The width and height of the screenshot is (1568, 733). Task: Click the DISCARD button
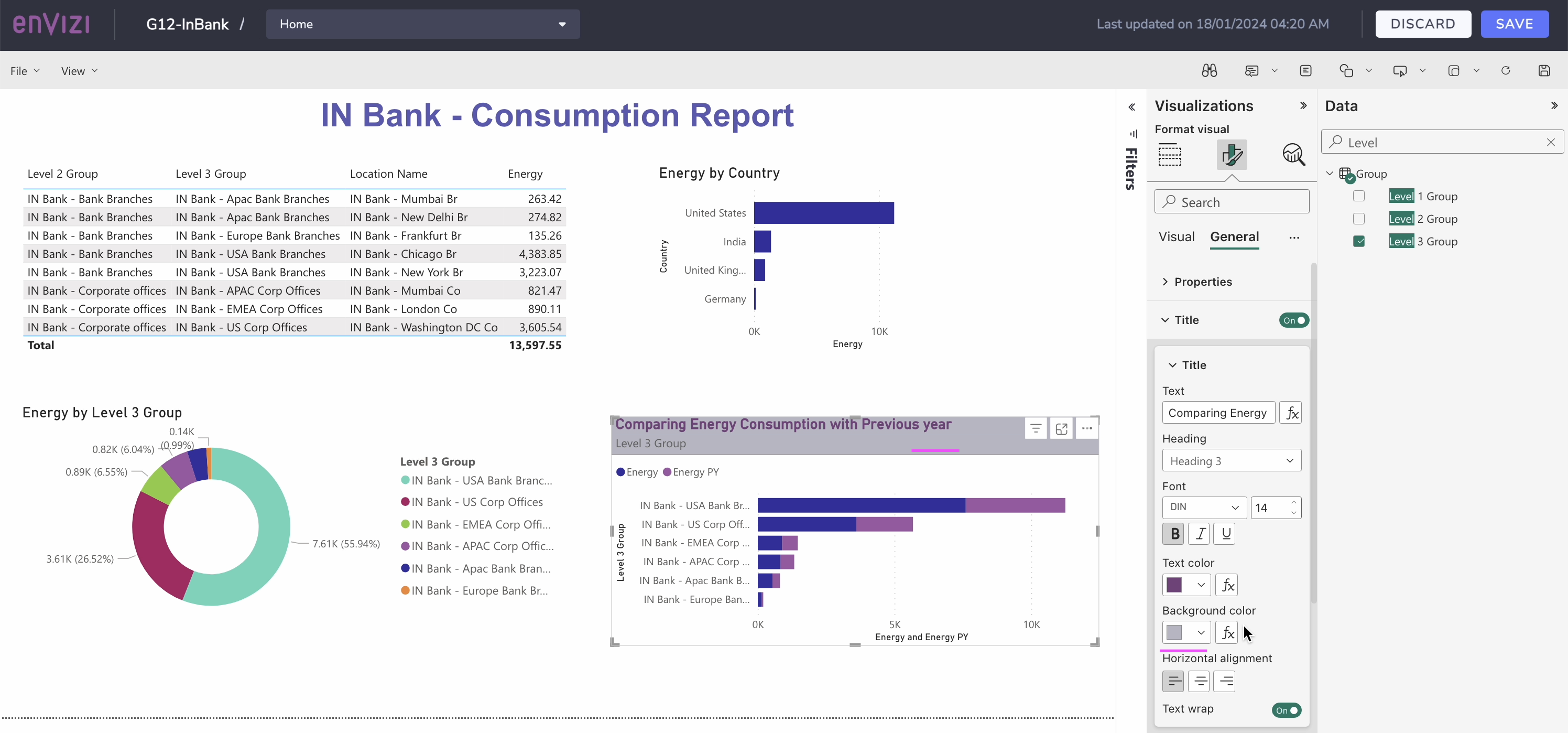tap(1423, 24)
